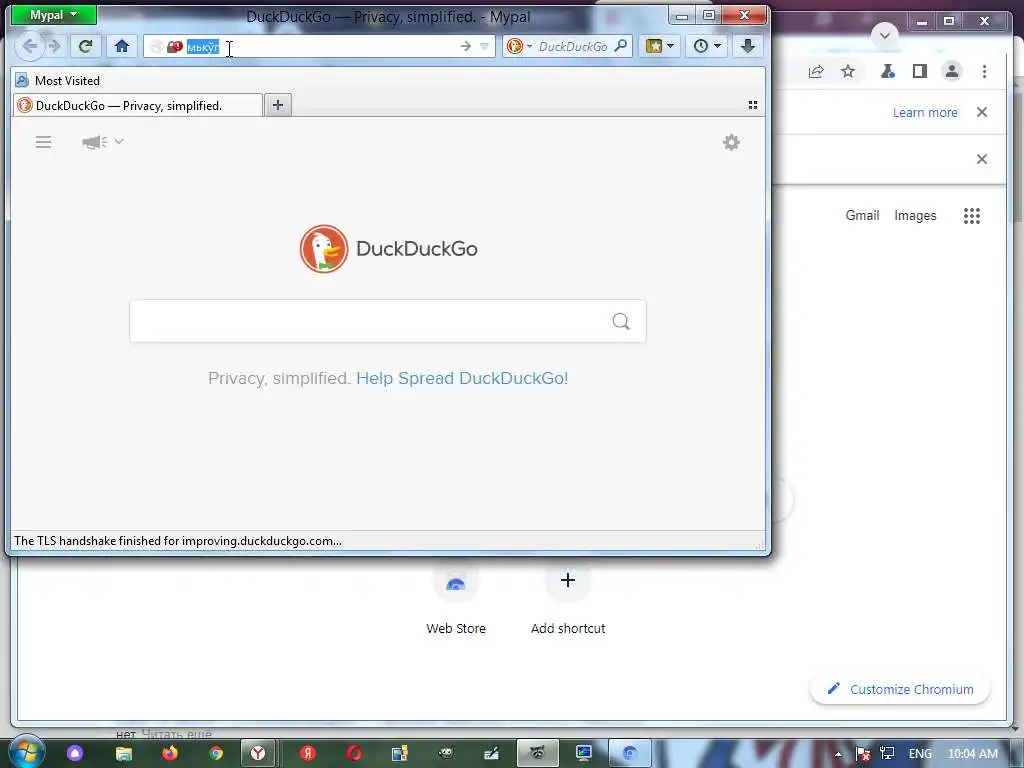Click the DuckDuckGo search magnifier button

[x=621, y=321]
